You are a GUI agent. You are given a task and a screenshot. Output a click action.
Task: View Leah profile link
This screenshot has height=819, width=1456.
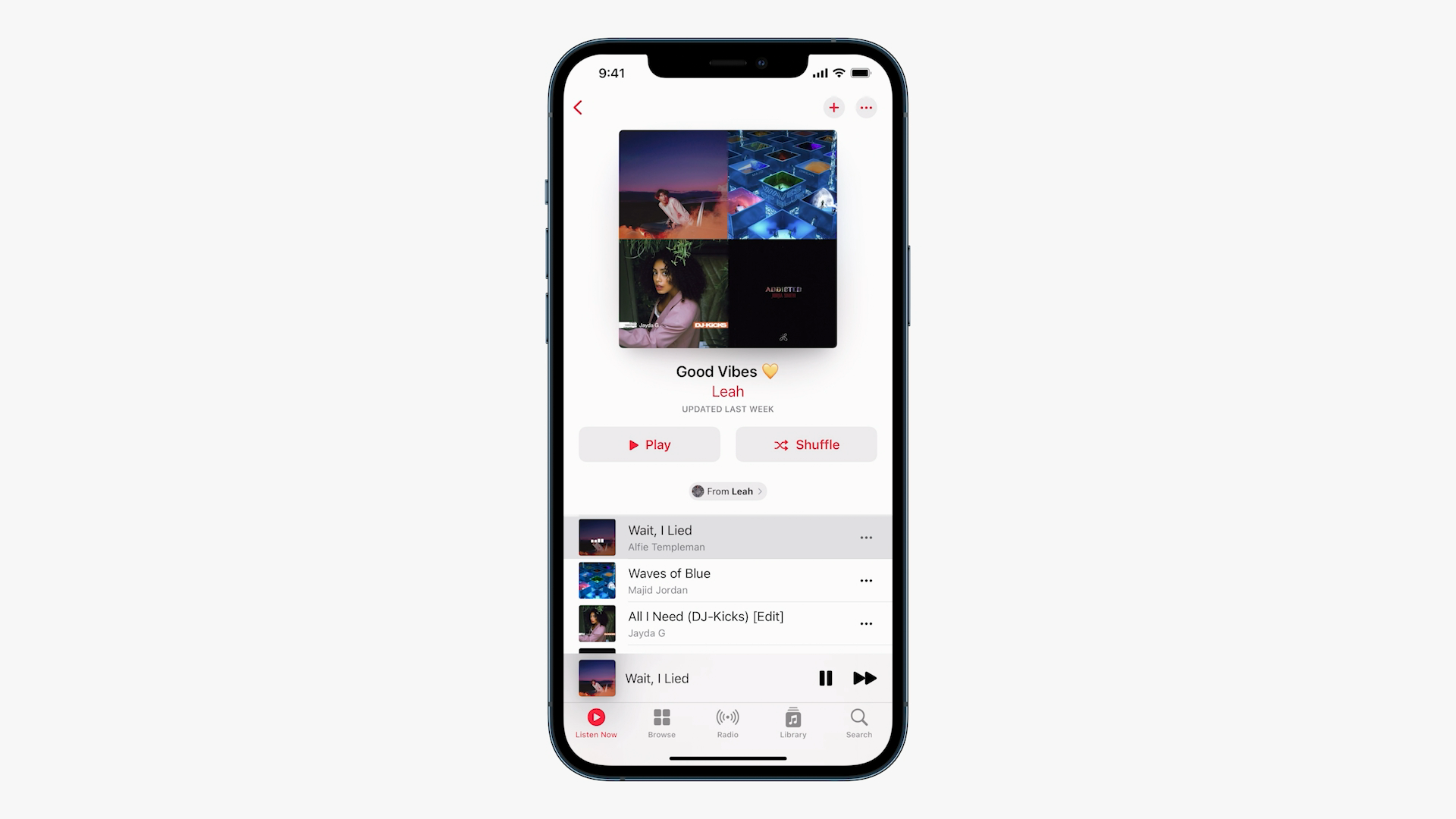point(728,491)
